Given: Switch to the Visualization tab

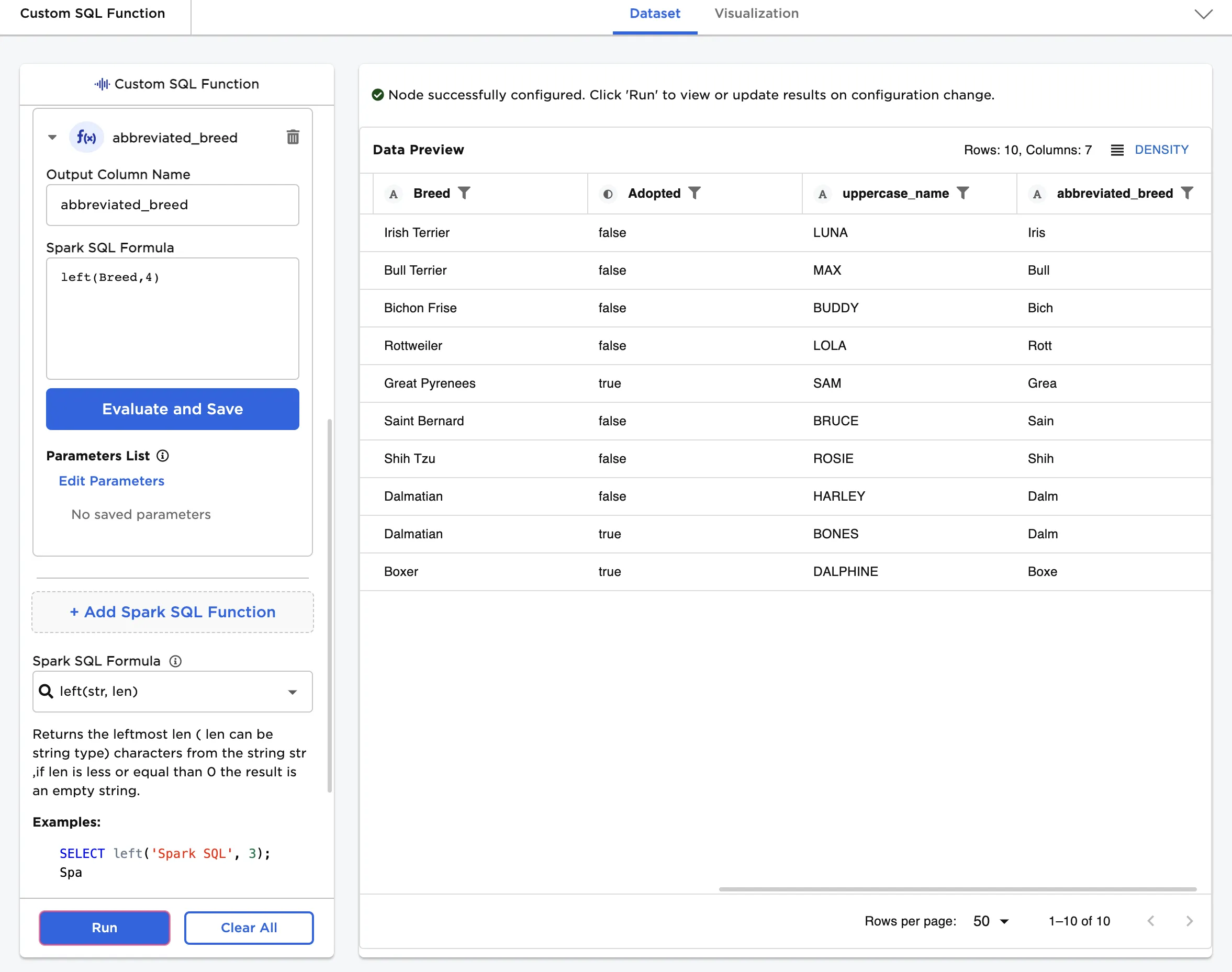Looking at the screenshot, I should 756,14.
